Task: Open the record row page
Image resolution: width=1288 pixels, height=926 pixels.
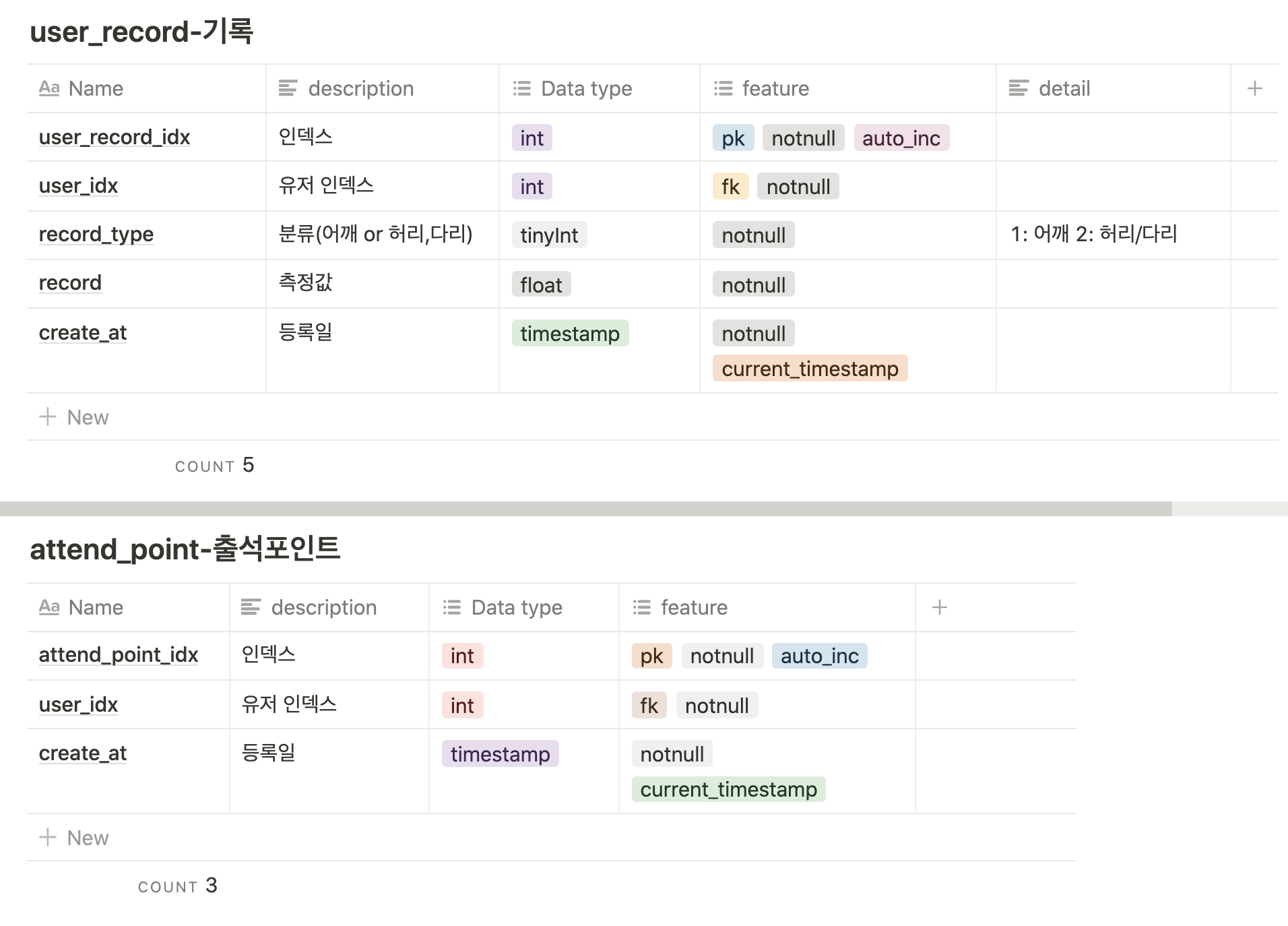Action: click(x=70, y=283)
